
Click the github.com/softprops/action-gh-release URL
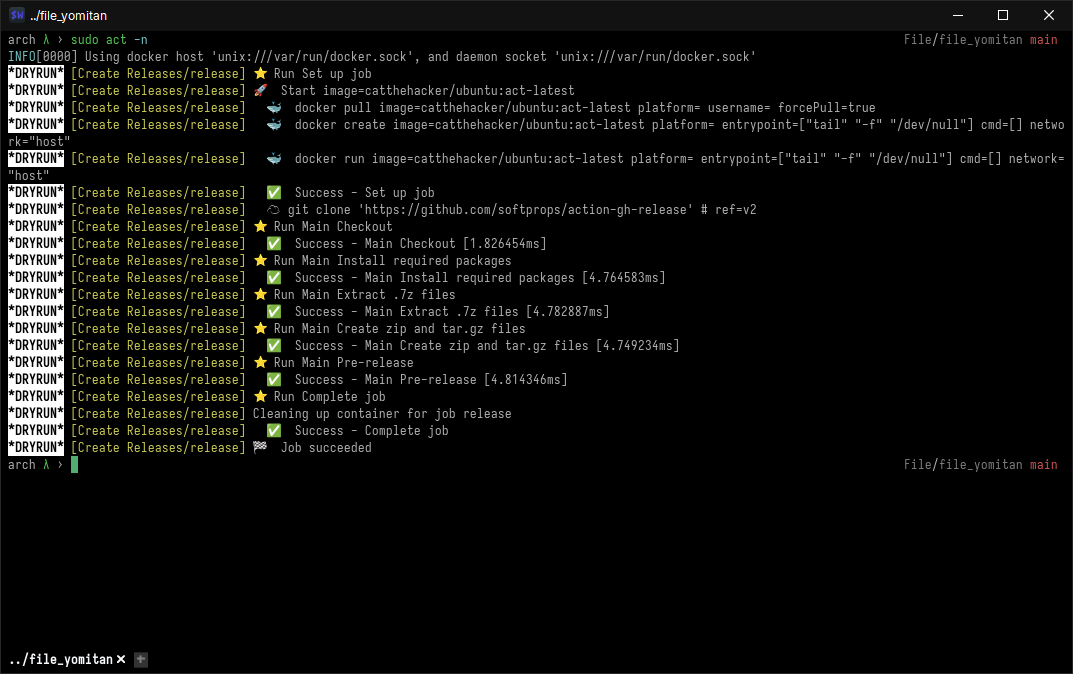pyautogui.click(x=526, y=210)
